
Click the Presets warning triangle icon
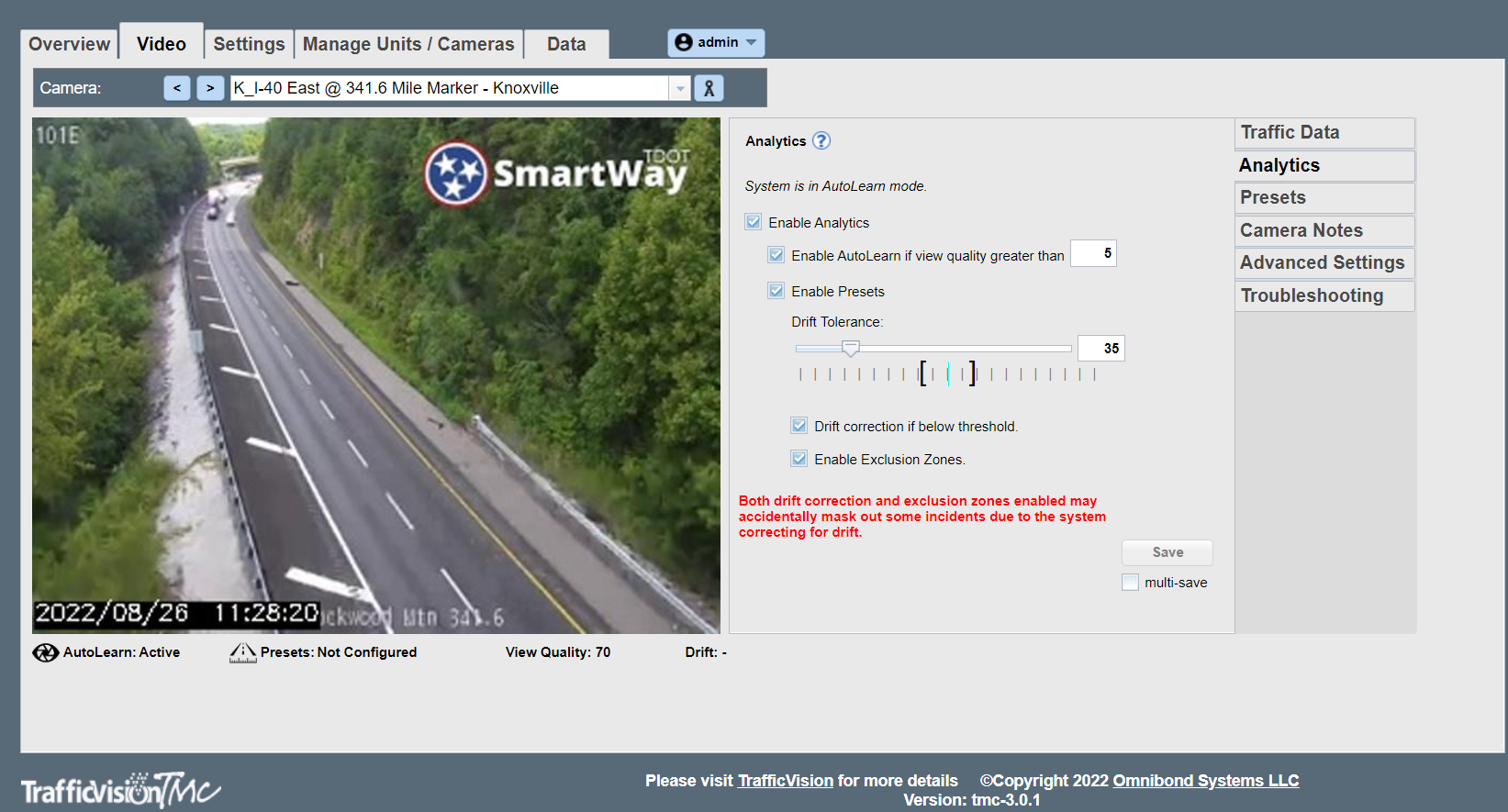[x=242, y=652]
